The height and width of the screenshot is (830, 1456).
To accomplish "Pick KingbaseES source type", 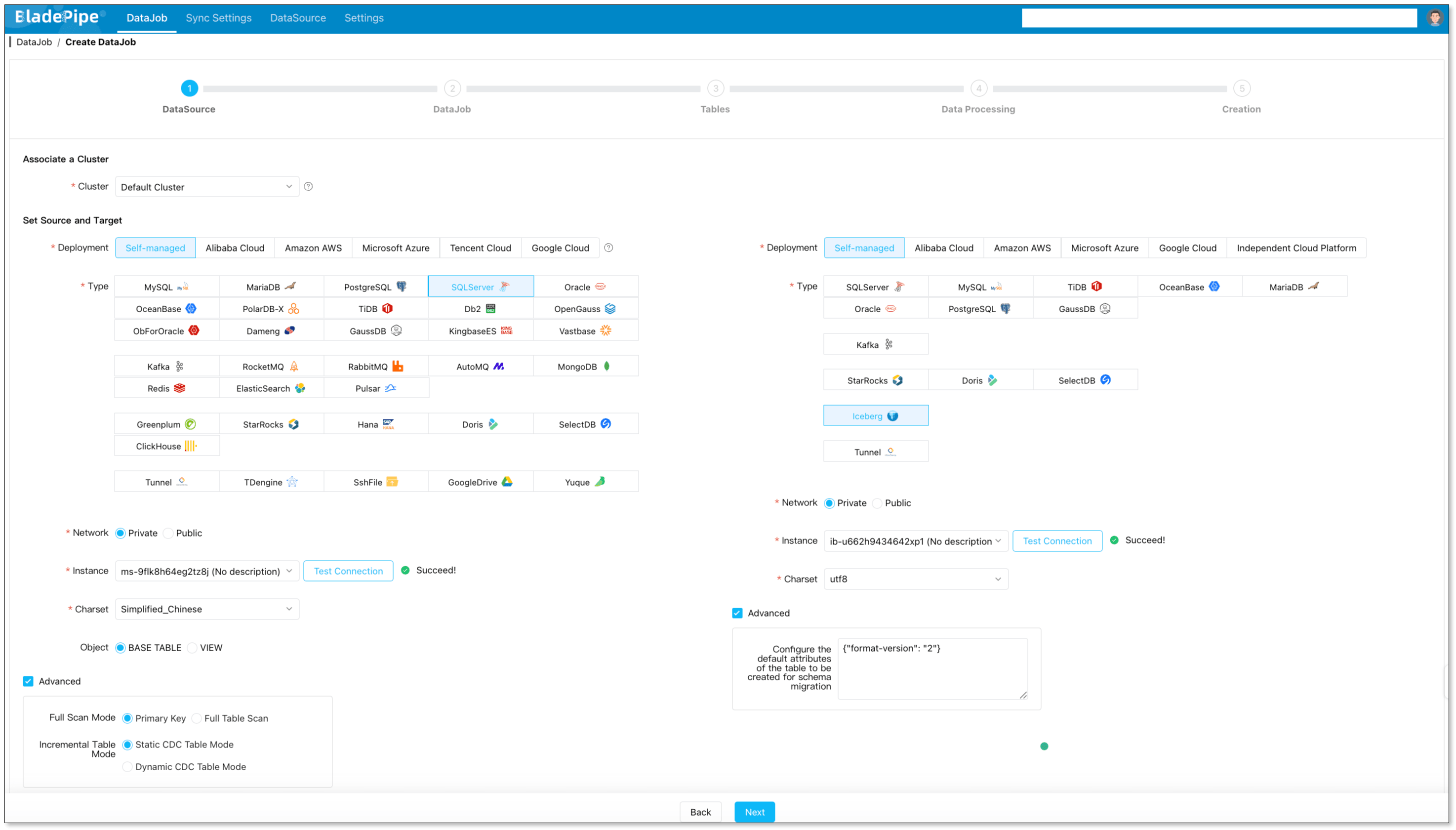I will 481,331.
